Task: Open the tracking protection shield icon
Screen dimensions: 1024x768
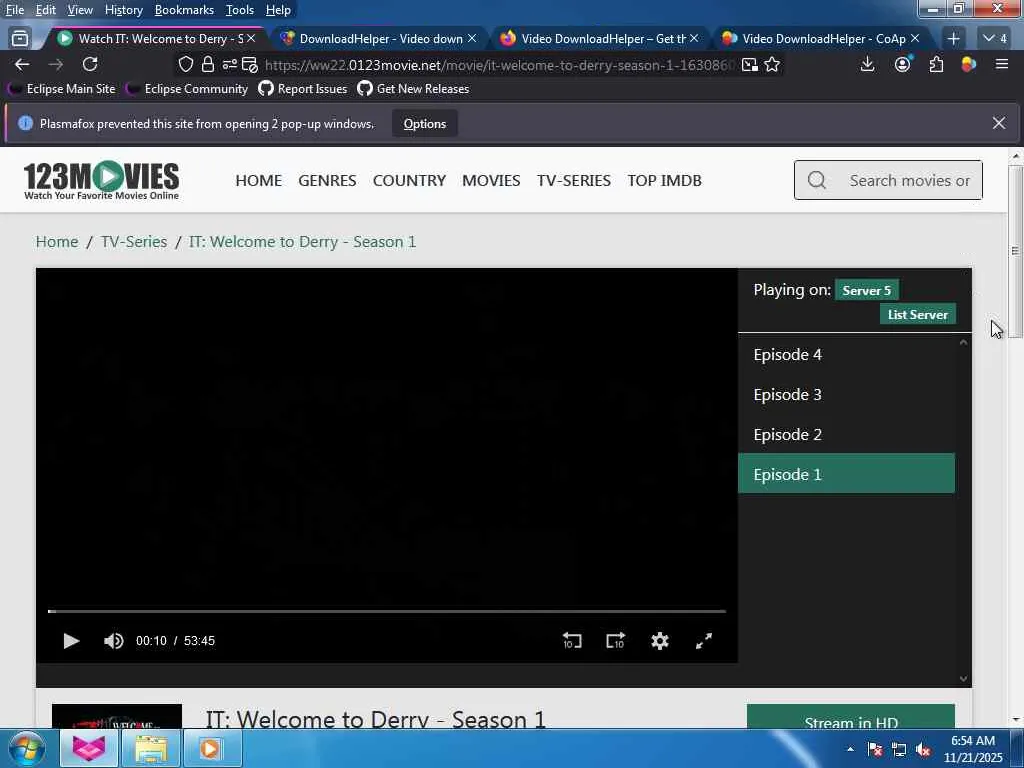Action: [185, 65]
